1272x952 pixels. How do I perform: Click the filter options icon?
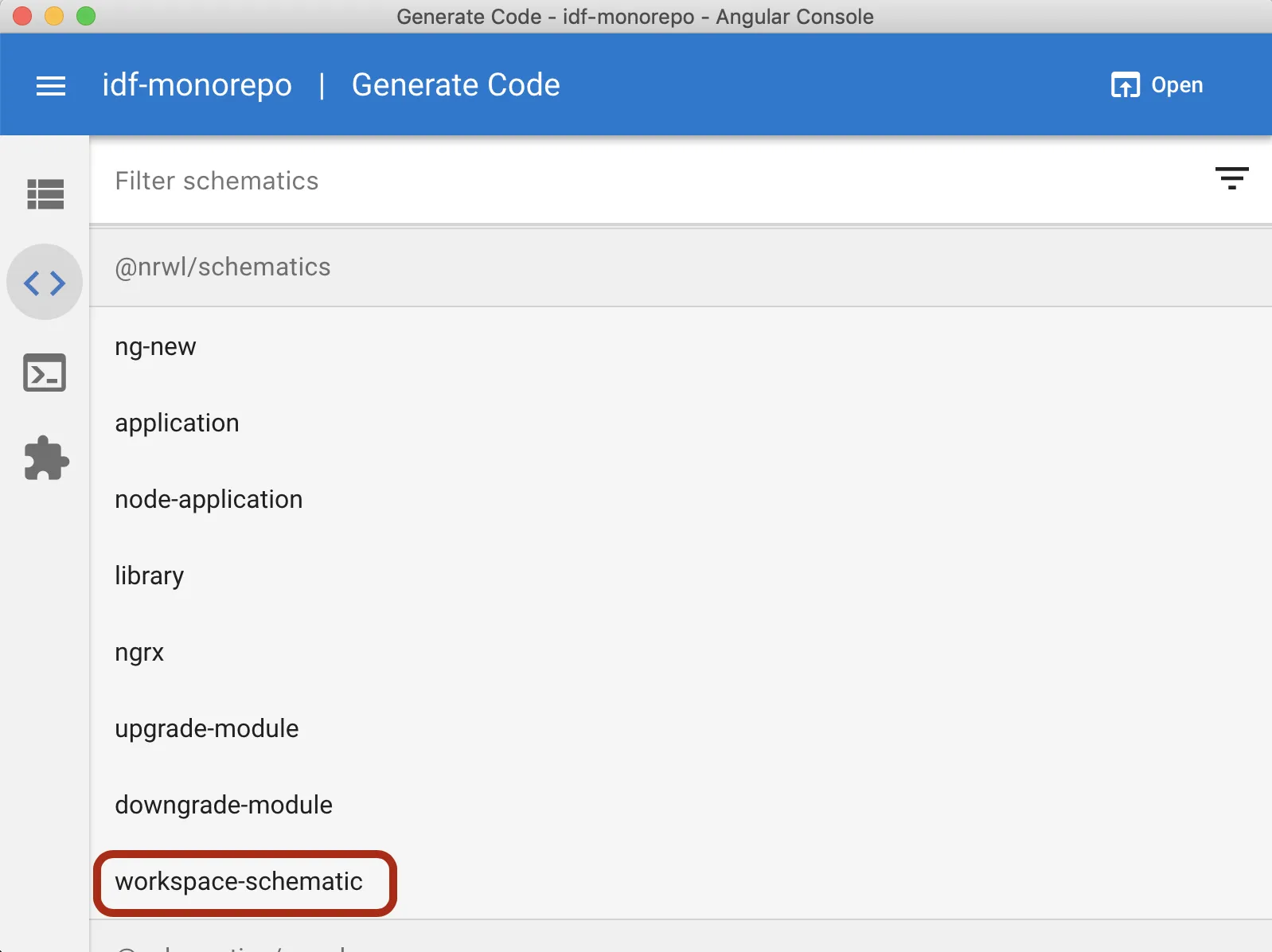click(1231, 178)
